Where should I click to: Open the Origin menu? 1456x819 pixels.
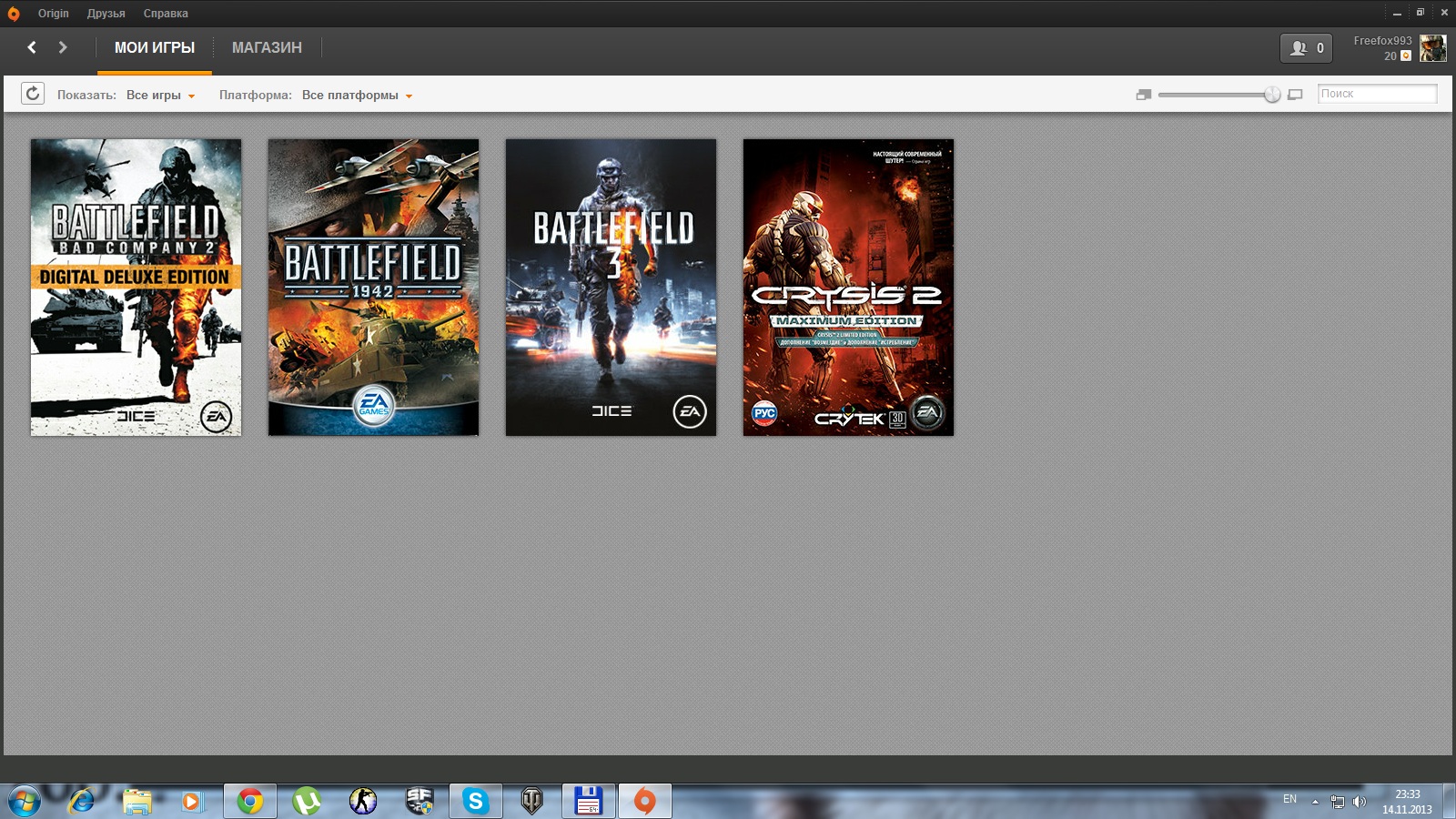click(53, 14)
